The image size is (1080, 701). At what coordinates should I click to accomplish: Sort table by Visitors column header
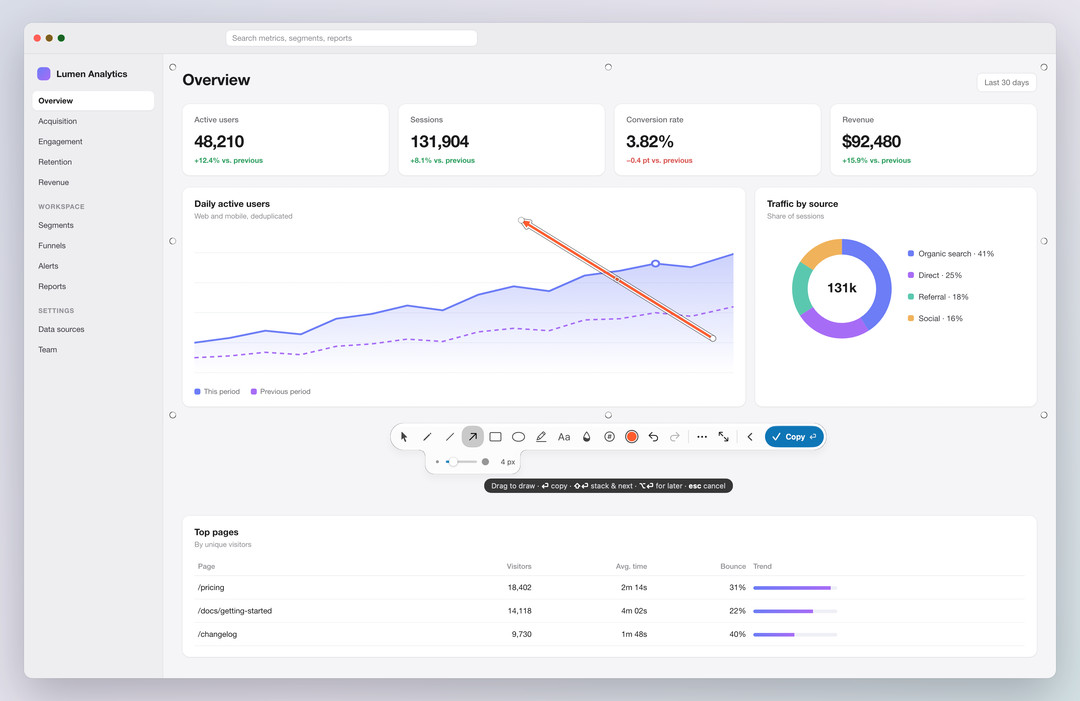point(519,566)
